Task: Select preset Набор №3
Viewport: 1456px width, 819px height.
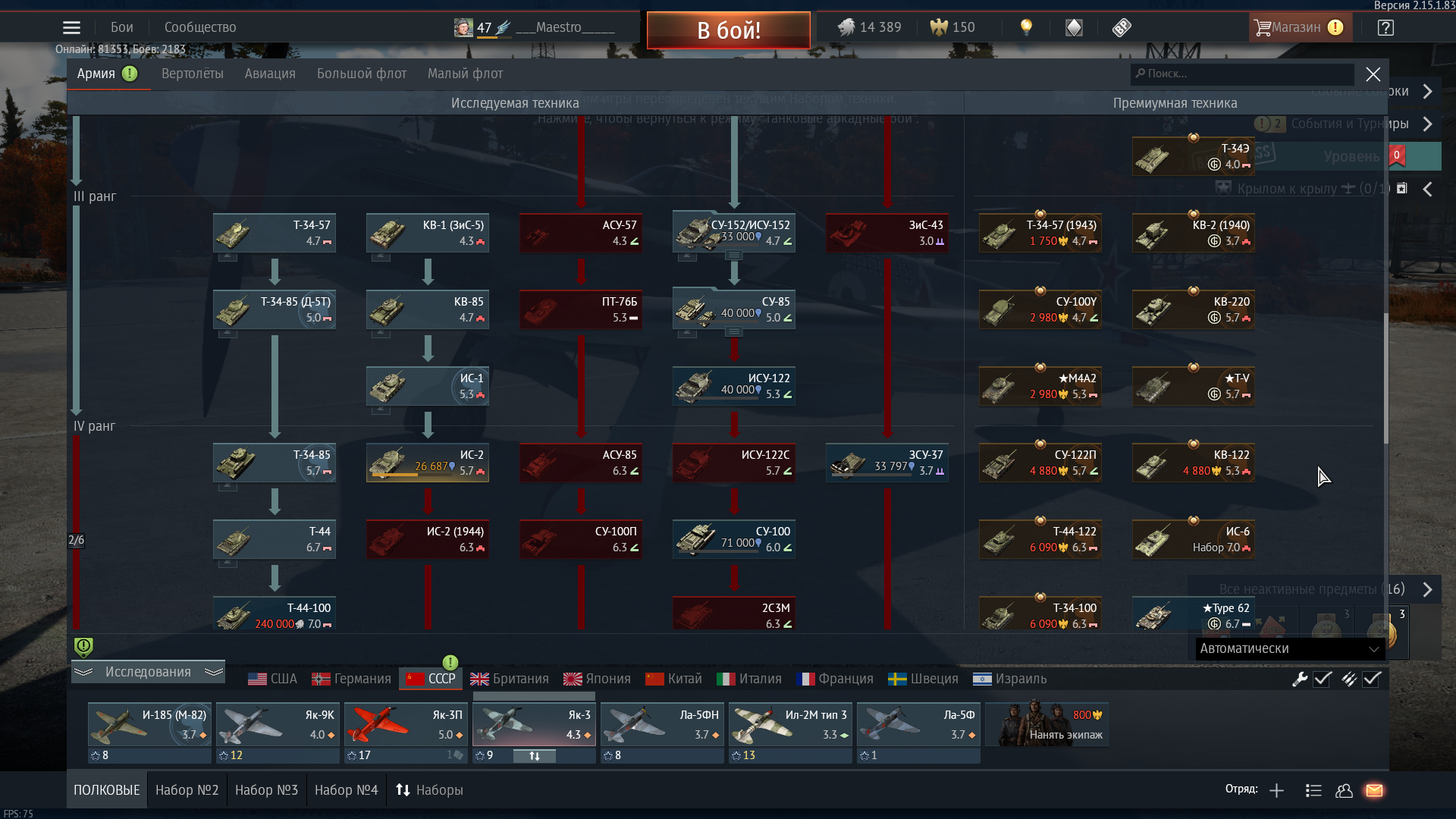Action: pyautogui.click(x=267, y=790)
